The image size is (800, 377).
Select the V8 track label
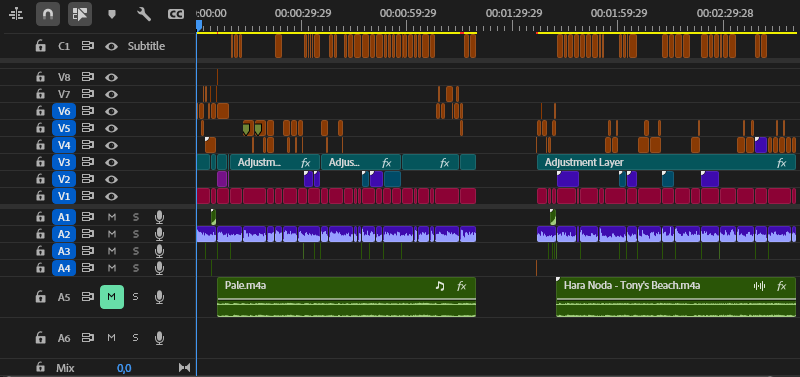(x=64, y=78)
